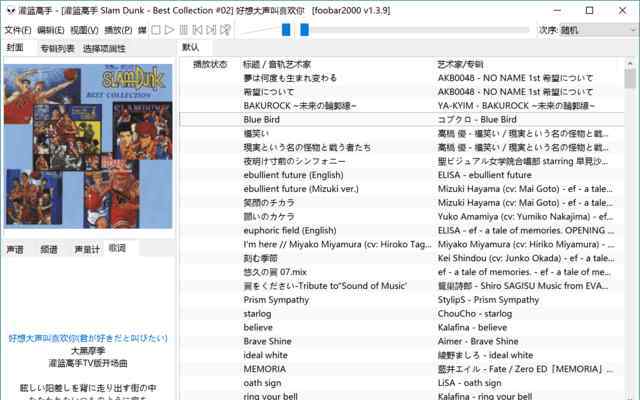
Task: Click artist cell ChouCho - starlog
Action: point(475,314)
